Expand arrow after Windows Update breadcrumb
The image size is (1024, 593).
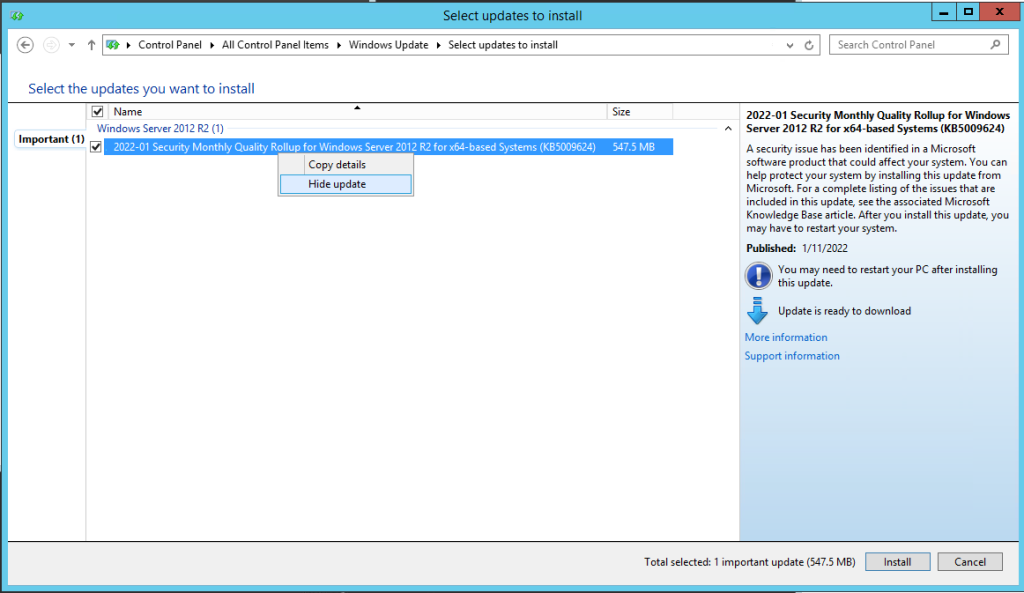point(439,45)
